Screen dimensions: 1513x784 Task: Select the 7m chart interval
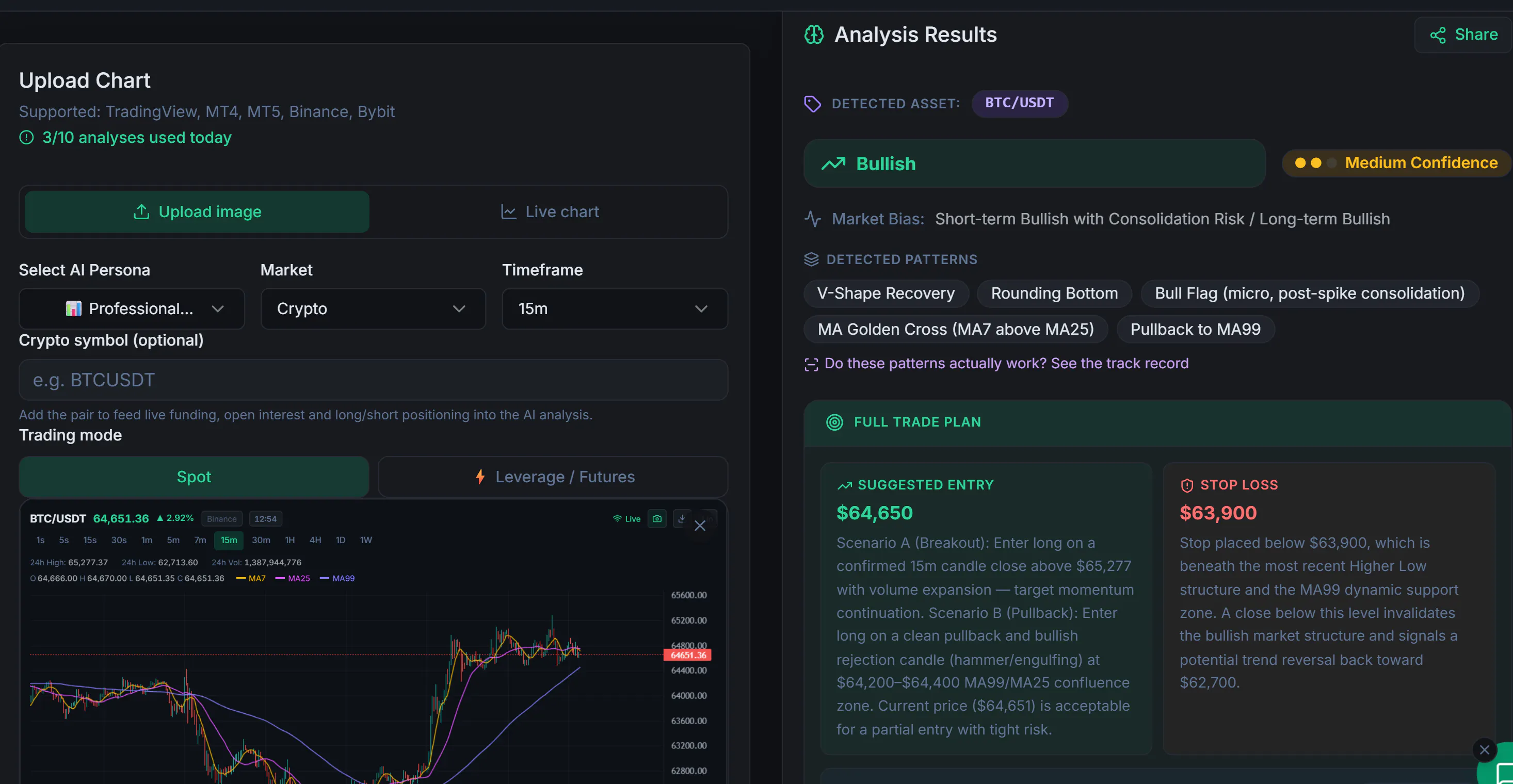[x=200, y=540]
